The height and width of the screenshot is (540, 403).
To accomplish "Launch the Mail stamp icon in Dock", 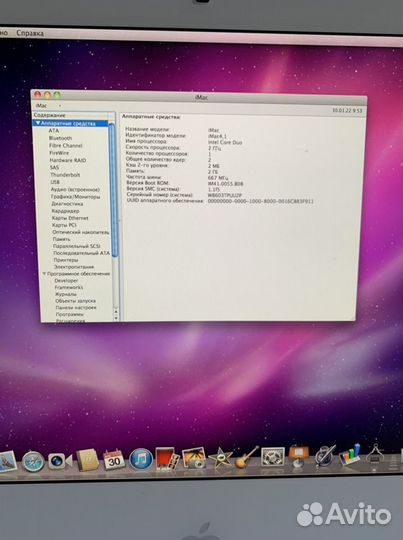I will click(x=8, y=461).
